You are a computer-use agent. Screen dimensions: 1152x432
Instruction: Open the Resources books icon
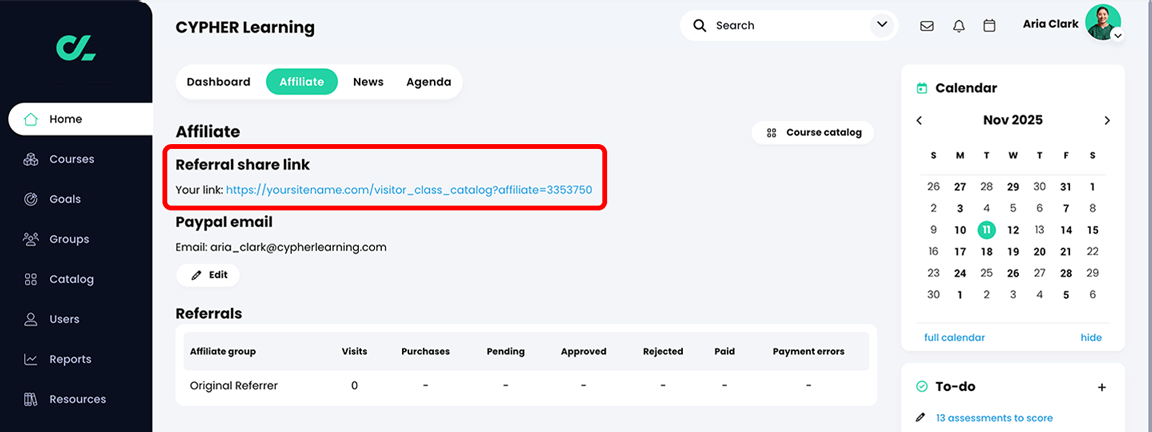point(31,400)
